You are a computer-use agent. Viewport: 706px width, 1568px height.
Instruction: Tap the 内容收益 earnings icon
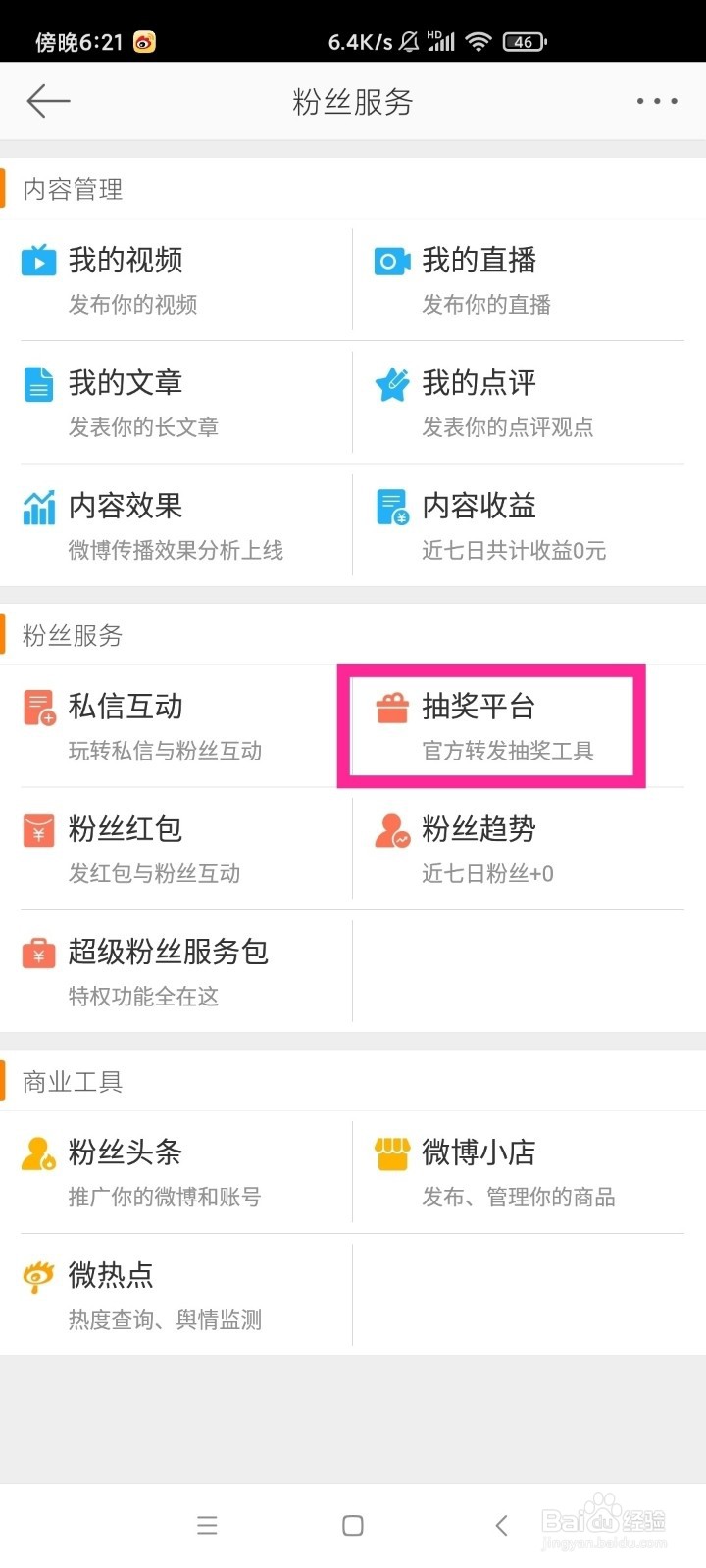(x=392, y=507)
